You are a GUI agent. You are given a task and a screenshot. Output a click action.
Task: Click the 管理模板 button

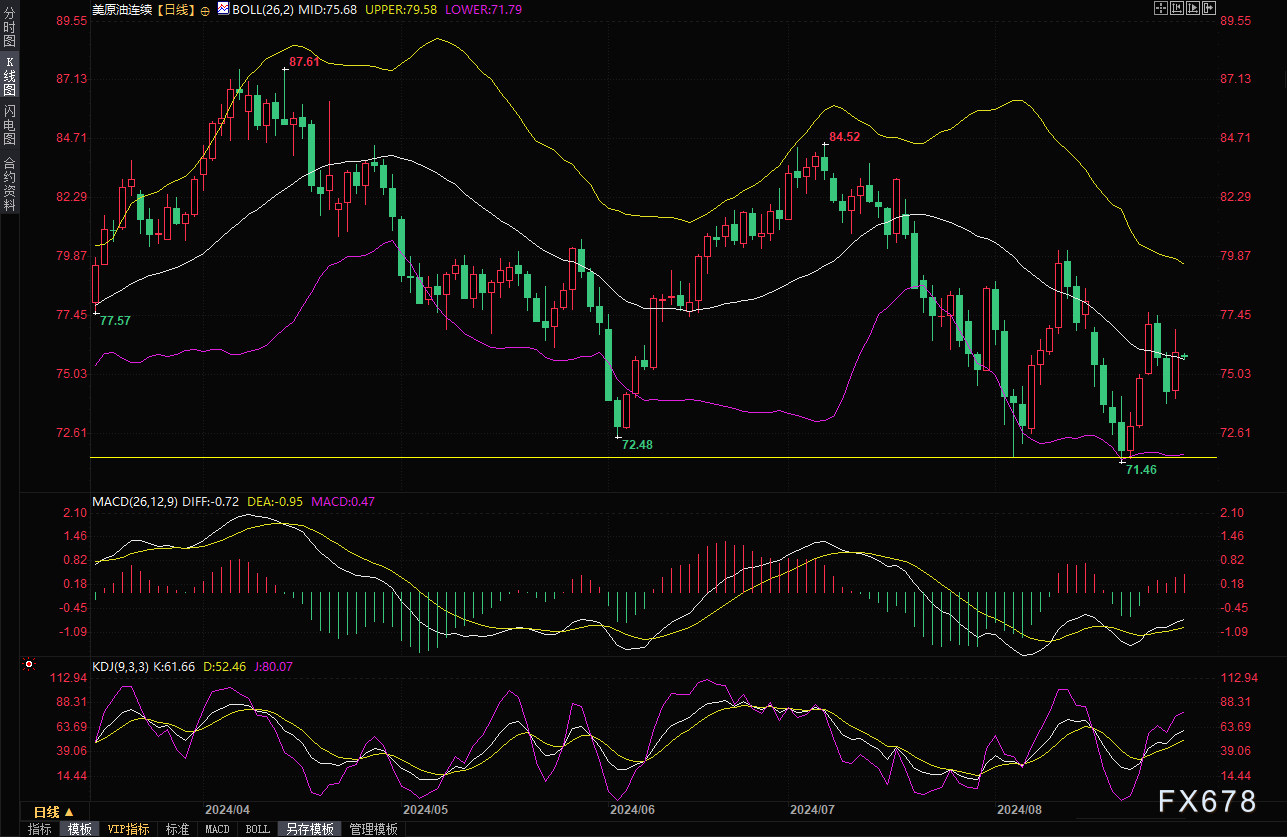pyautogui.click(x=373, y=829)
